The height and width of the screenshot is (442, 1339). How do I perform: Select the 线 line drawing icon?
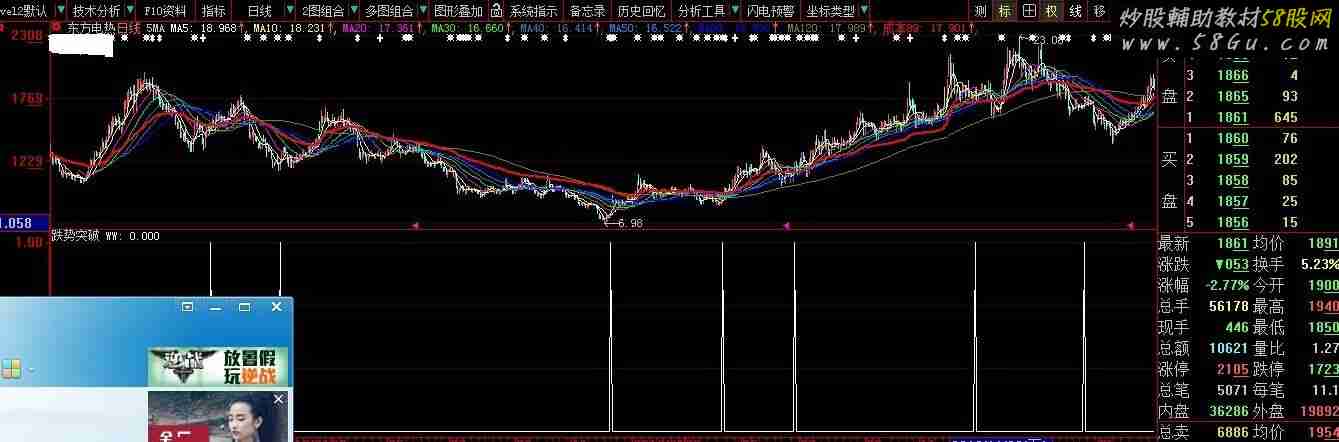(x=1075, y=11)
